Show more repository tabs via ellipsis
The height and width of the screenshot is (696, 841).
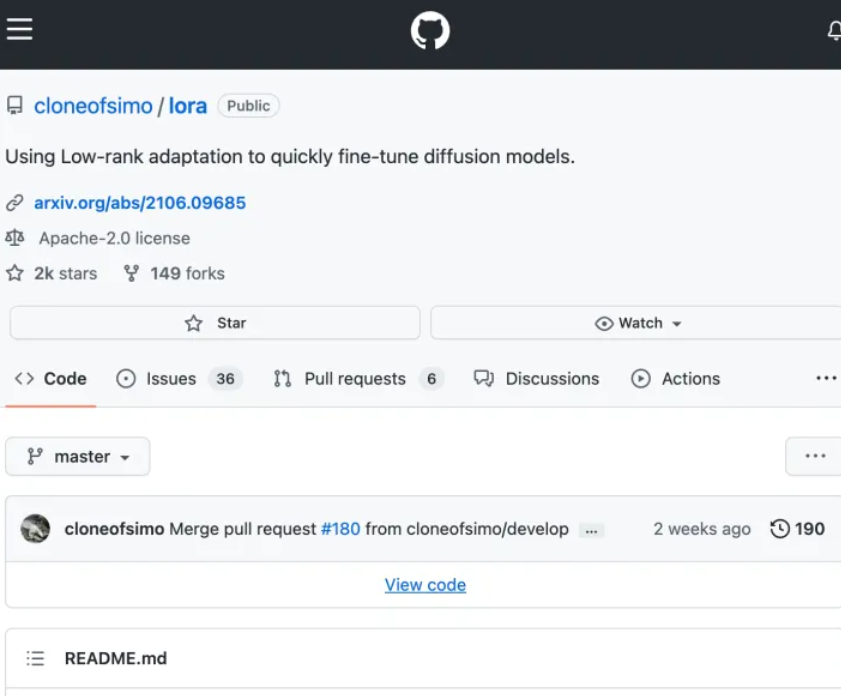pyautogui.click(x=826, y=379)
